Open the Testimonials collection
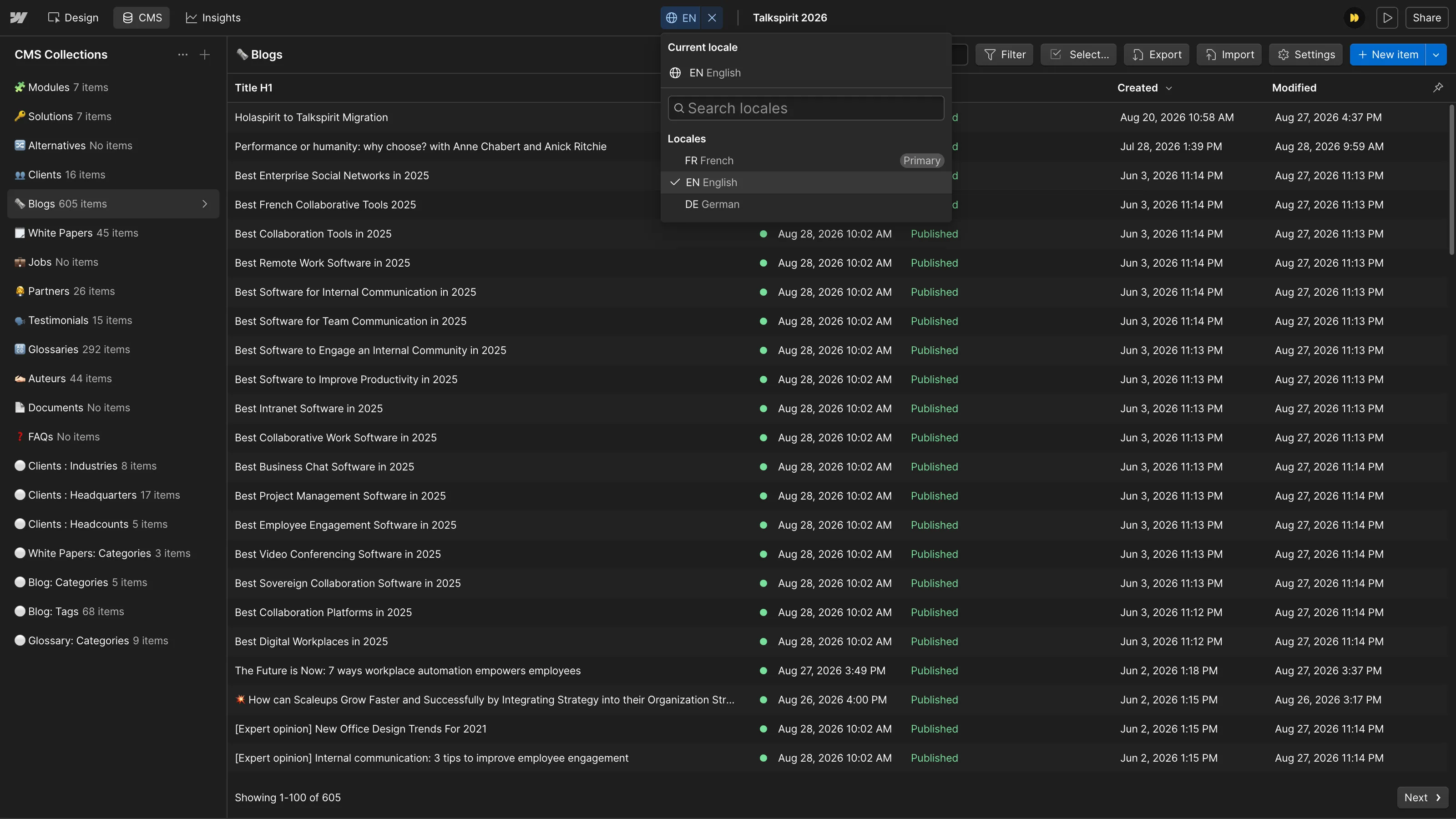This screenshot has width=1456, height=819. pos(113,320)
